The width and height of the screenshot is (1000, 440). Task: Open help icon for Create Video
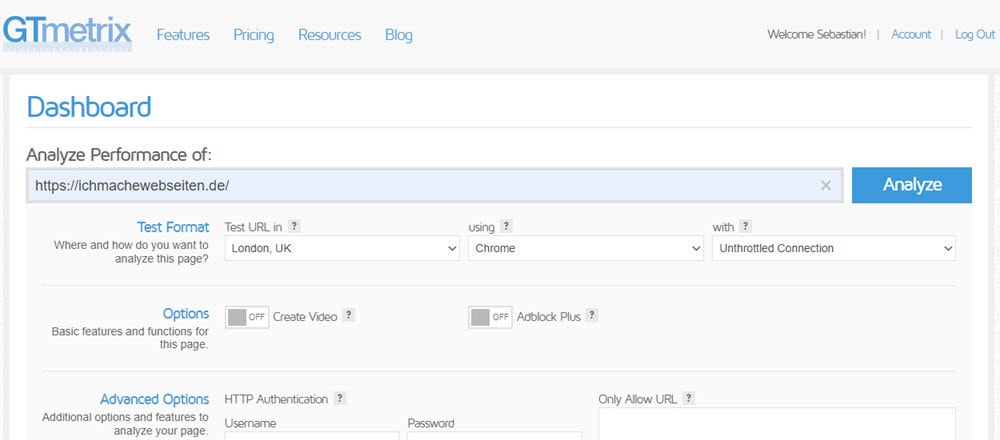click(x=349, y=315)
